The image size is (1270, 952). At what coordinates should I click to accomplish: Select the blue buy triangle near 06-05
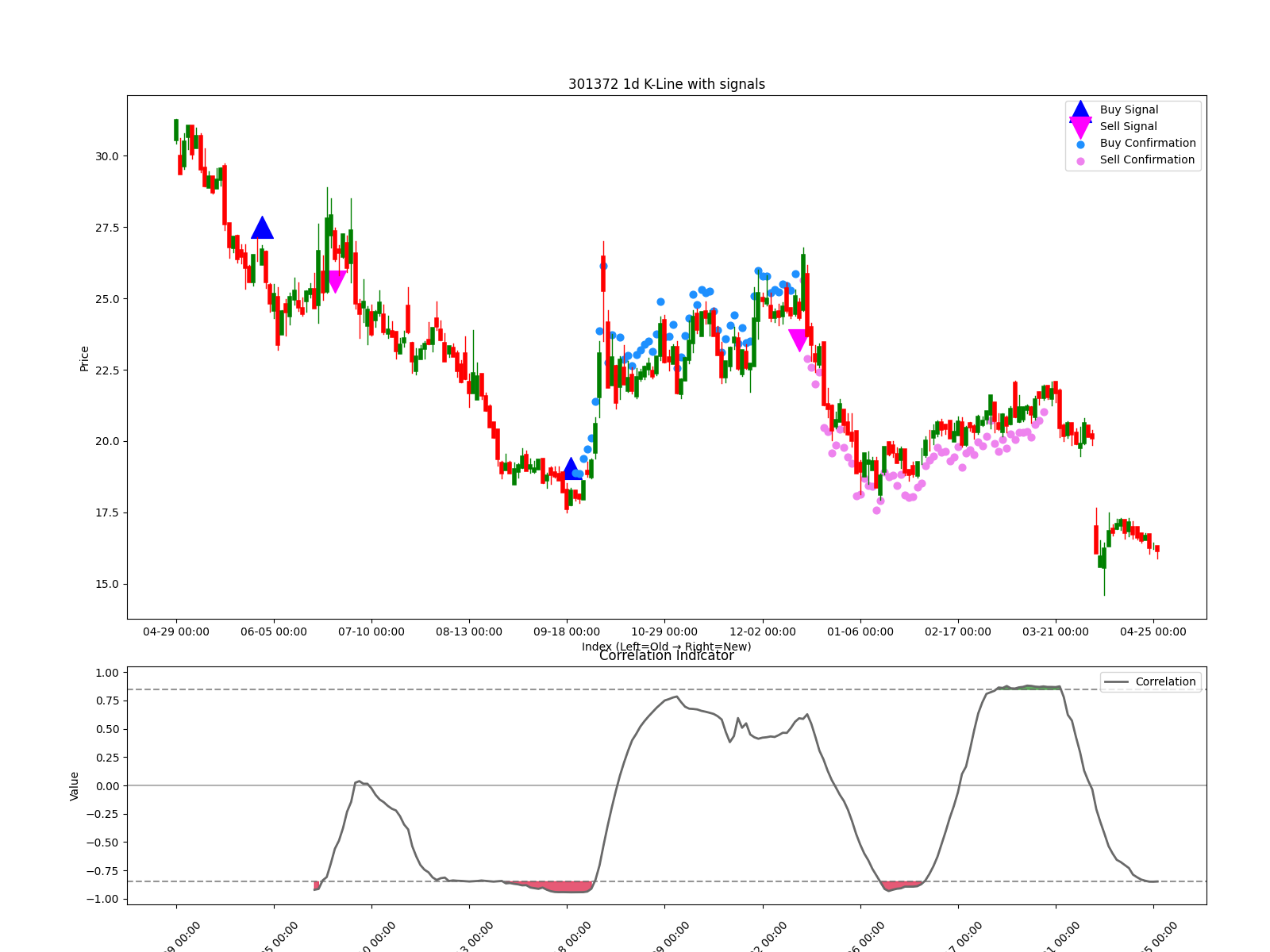pos(262,228)
